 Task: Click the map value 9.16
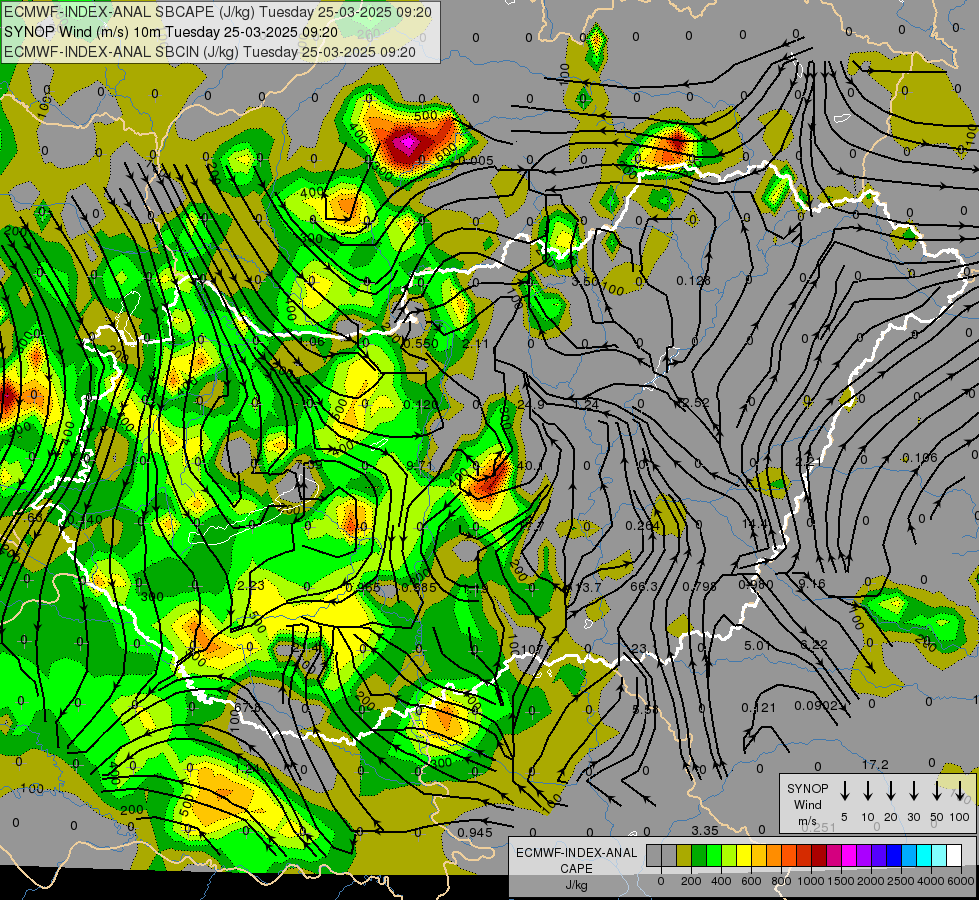point(812,583)
